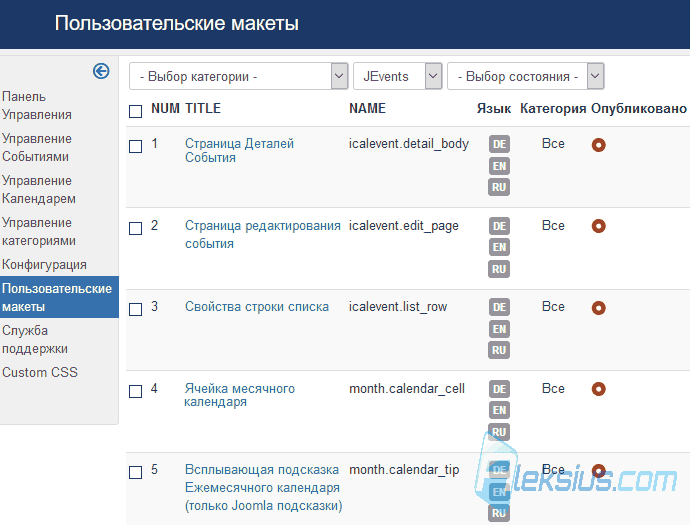
Task: Click the icalevent.edit_page name cell
Action: click(404, 226)
